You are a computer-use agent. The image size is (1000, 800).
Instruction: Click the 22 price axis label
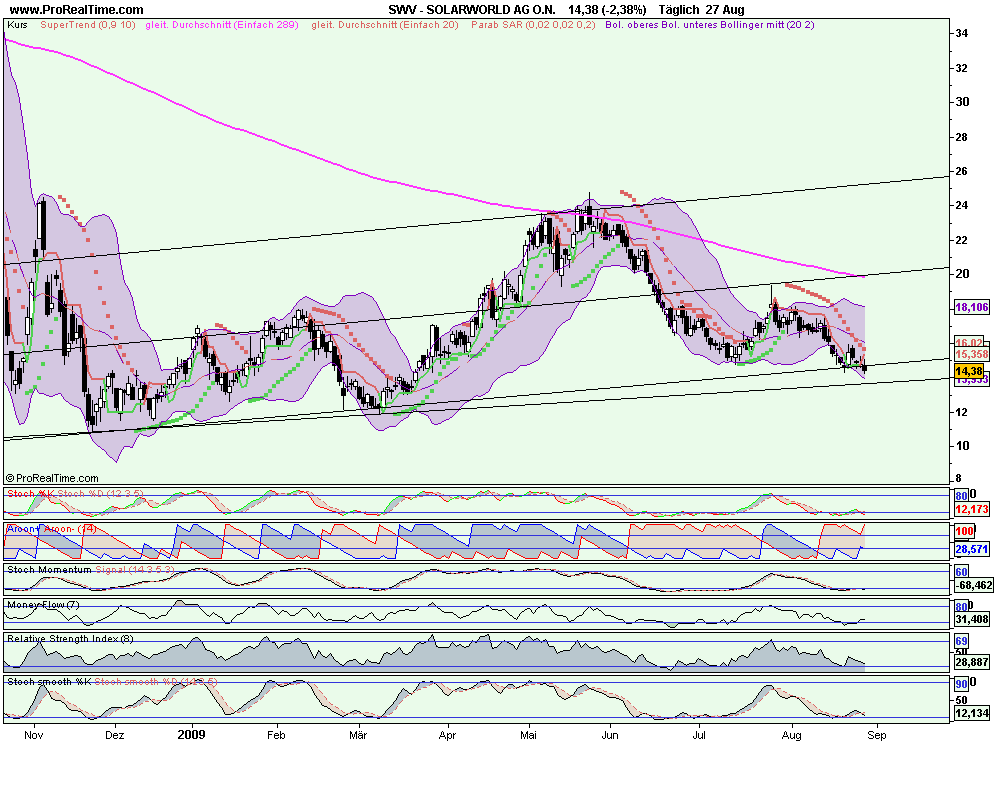(962, 240)
